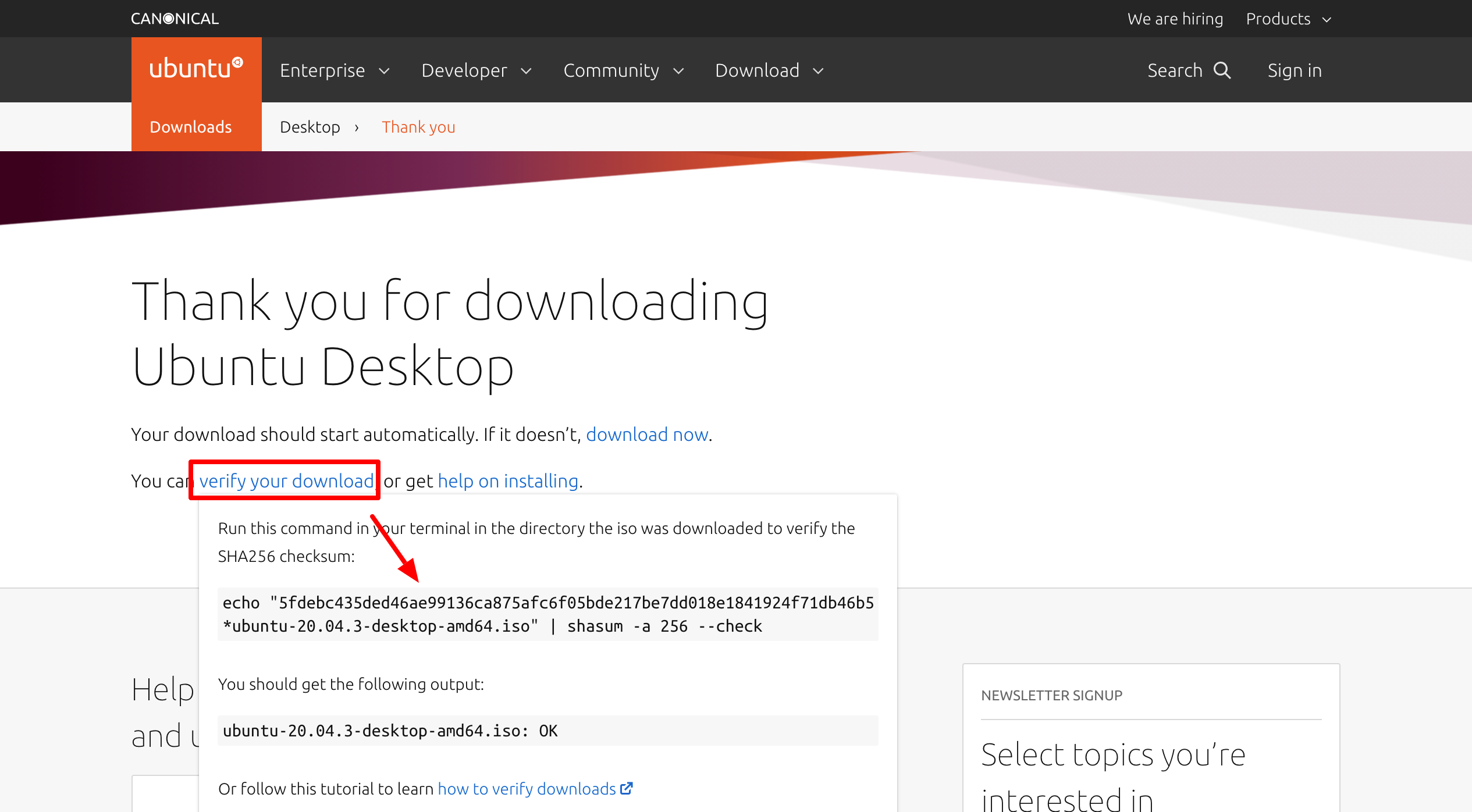Click the search magnifier icon
1472x812 pixels.
1222,70
